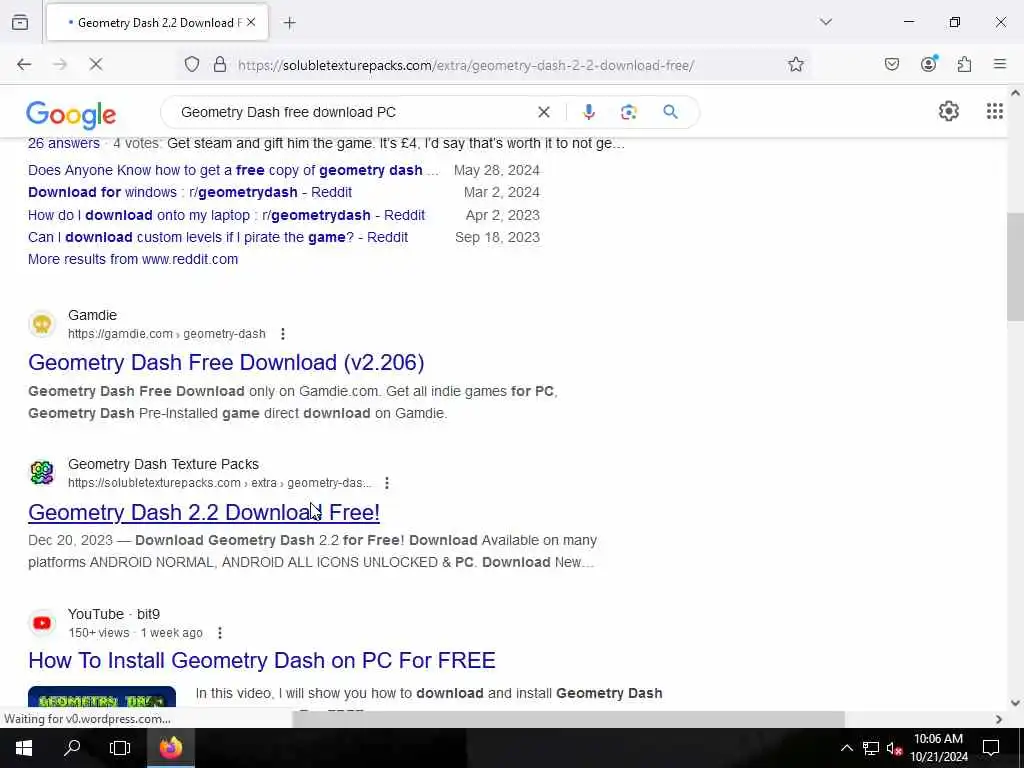Click the vertical scrollbar thumb
This screenshot has width=1024, height=768.
[1015, 266]
